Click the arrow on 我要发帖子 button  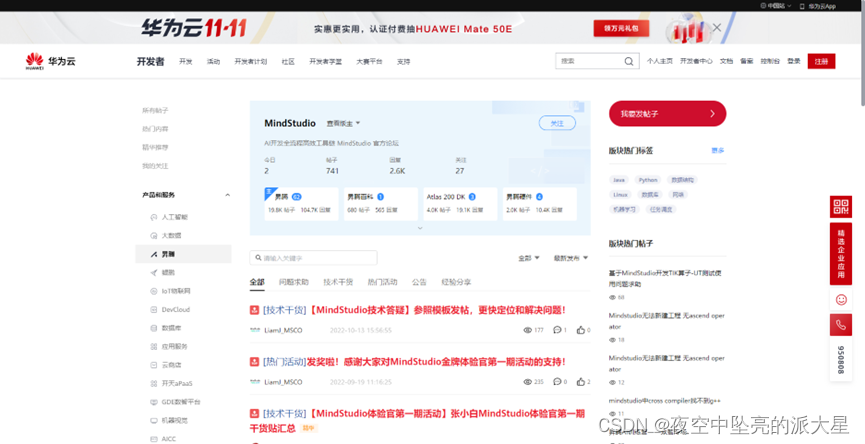[712, 114]
